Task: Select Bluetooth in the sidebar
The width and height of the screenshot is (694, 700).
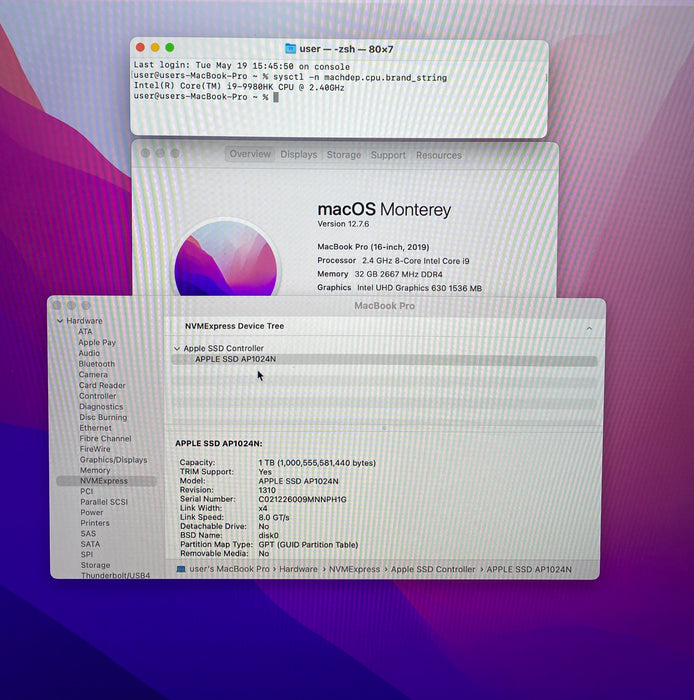Action: (x=97, y=364)
